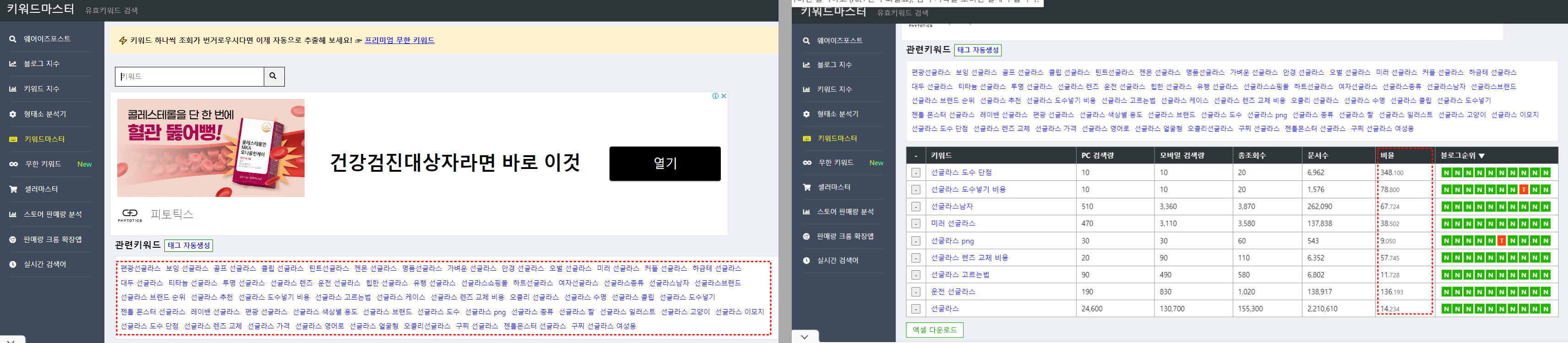Toggle the minus box for 선글라스 도수넣기 비용 table row
This screenshot has width=1568, height=343.
[x=915, y=190]
